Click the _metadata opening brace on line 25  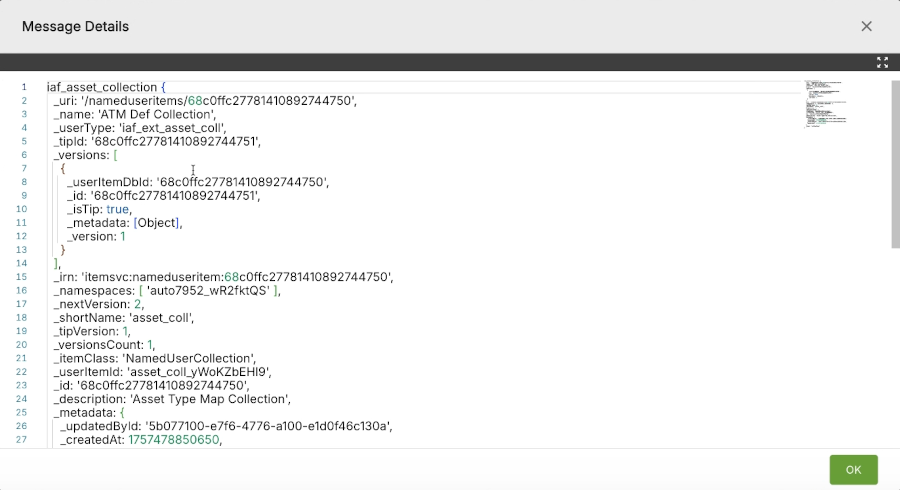tap(121, 412)
